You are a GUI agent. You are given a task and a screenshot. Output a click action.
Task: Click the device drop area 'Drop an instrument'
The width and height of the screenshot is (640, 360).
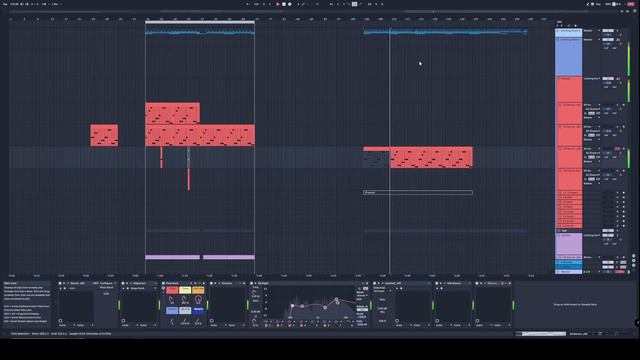[x=574, y=304]
